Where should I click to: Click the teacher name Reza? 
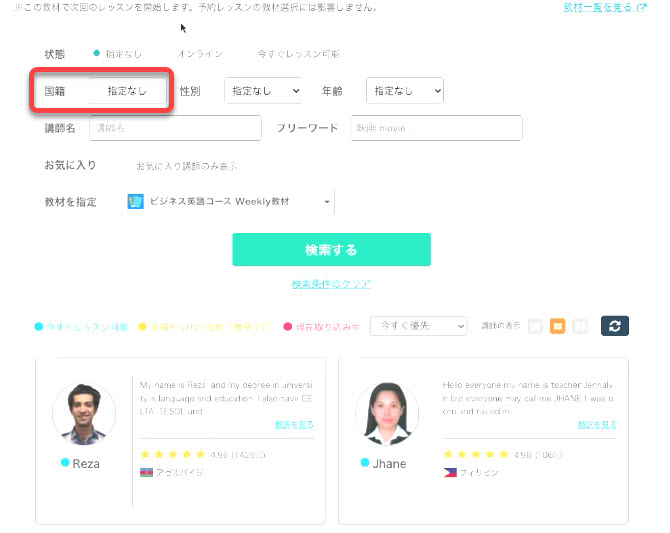[86, 464]
